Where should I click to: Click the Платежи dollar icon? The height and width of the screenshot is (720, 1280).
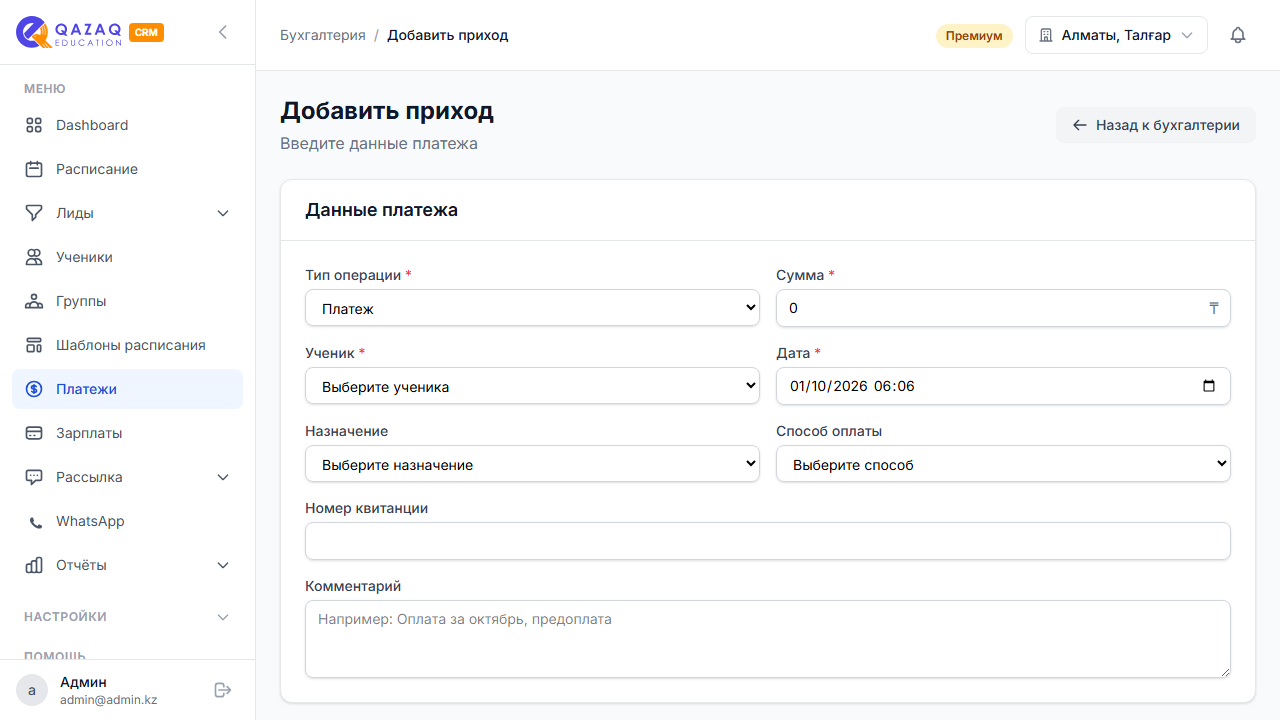click(34, 389)
